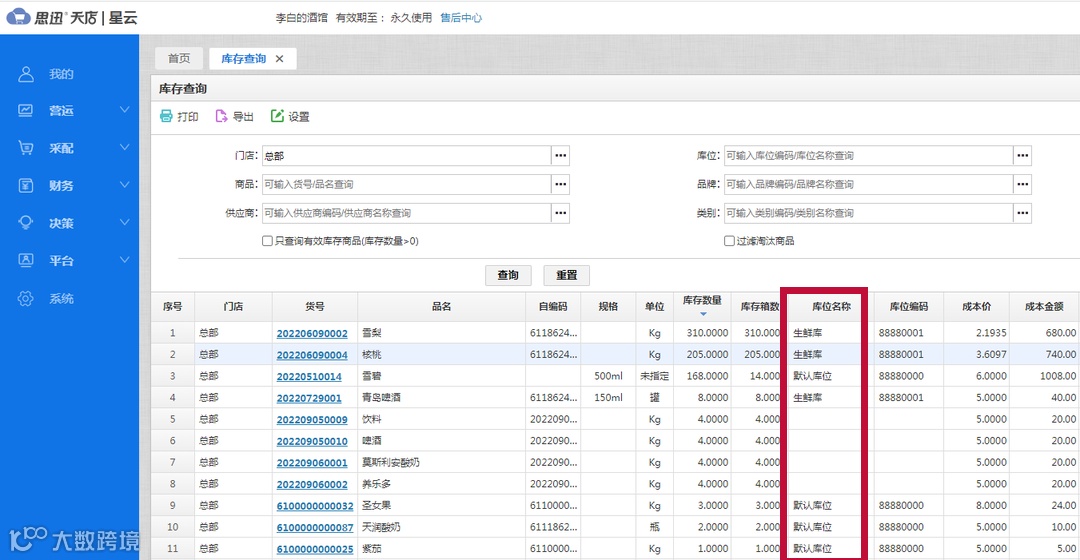Check the 过滤淘汰商品 checkbox
This screenshot has height=560, width=1080.
click(x=729, y=241)
